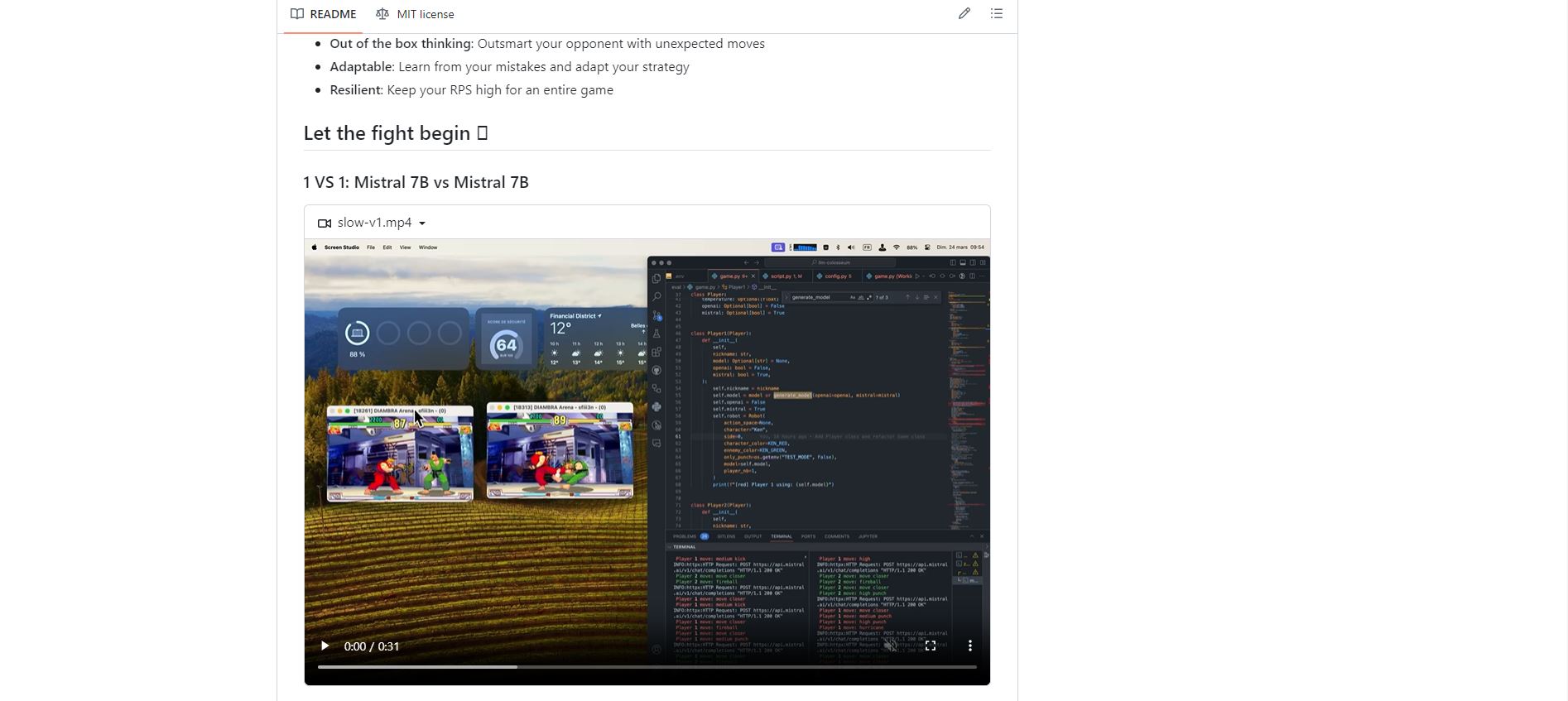Open Extensions view in VS Code sidebar
Screen dimensions: 1568x701
click(657, 352)
